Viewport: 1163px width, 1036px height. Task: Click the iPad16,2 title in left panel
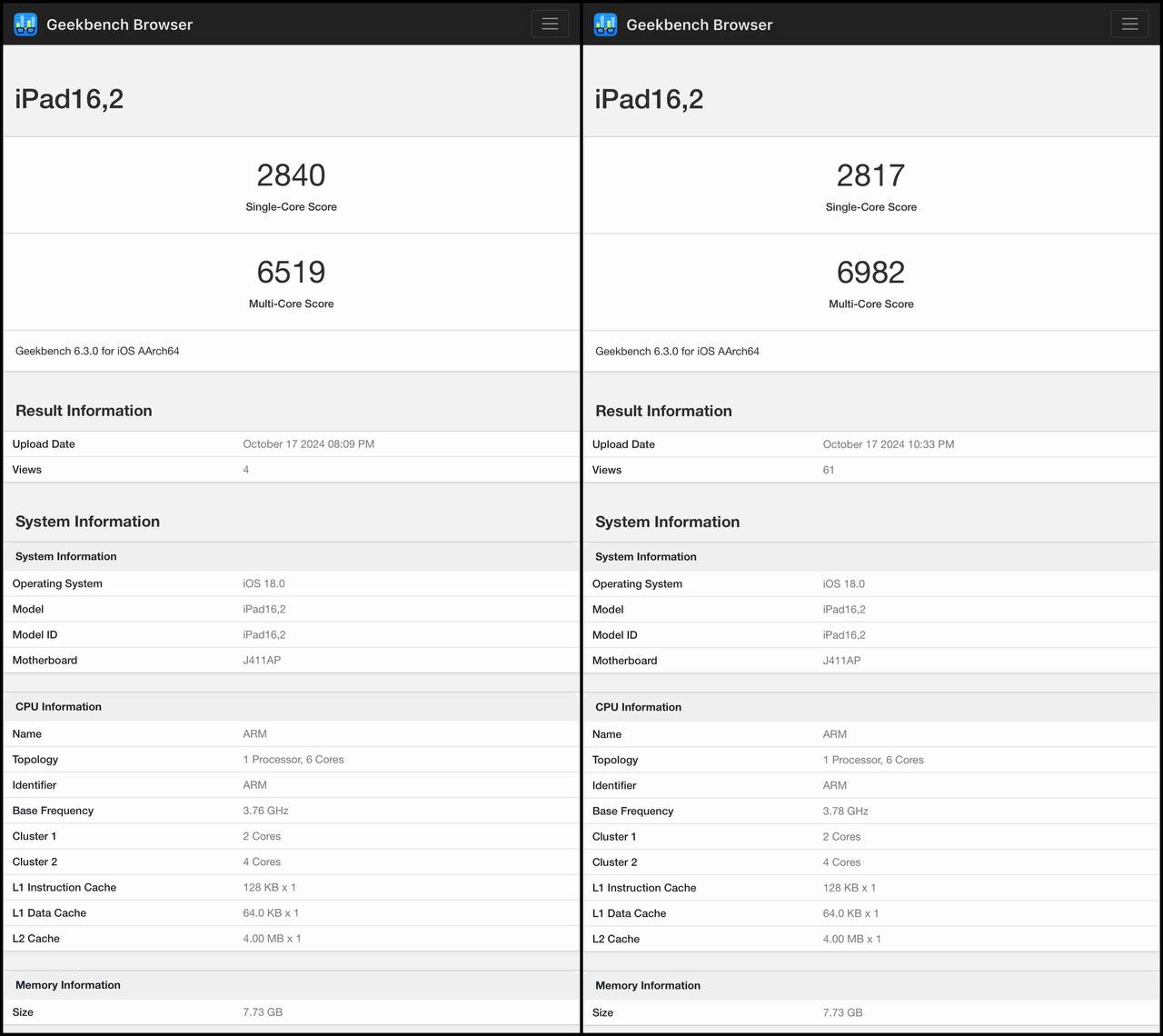[x=69, y=98]
